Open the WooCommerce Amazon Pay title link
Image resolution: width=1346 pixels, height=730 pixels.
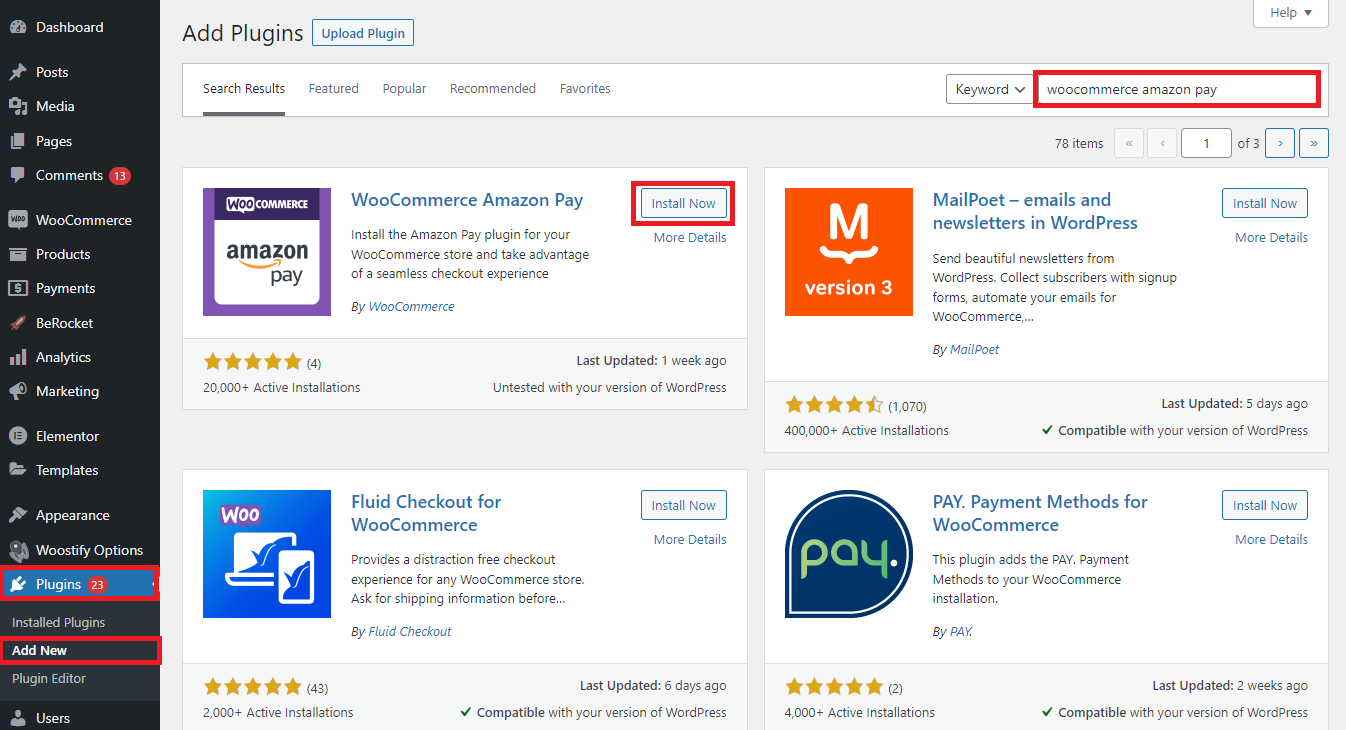click(467, 200)
